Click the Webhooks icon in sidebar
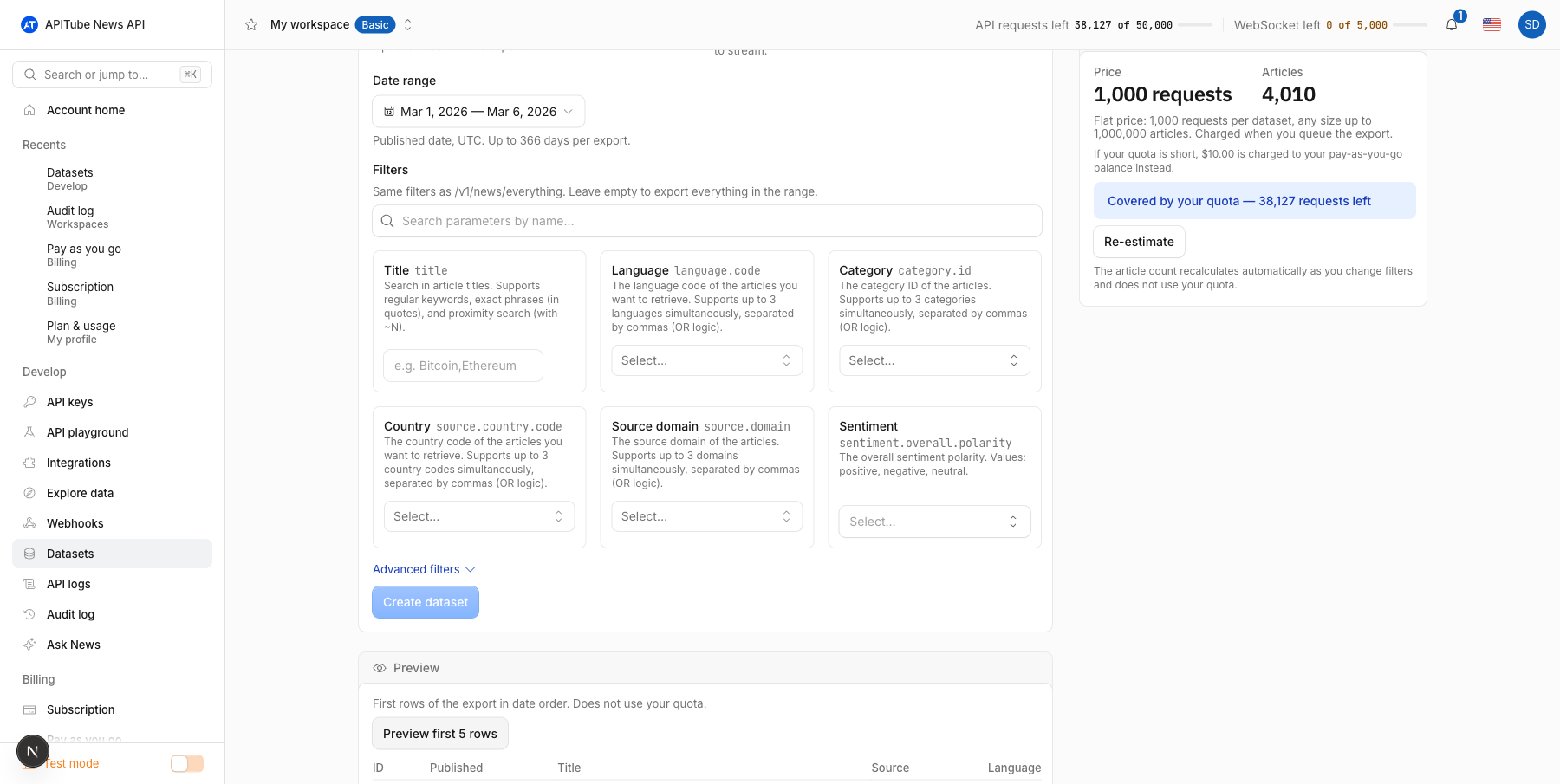This screenshot has width=1560, height=784. point(29,523)
